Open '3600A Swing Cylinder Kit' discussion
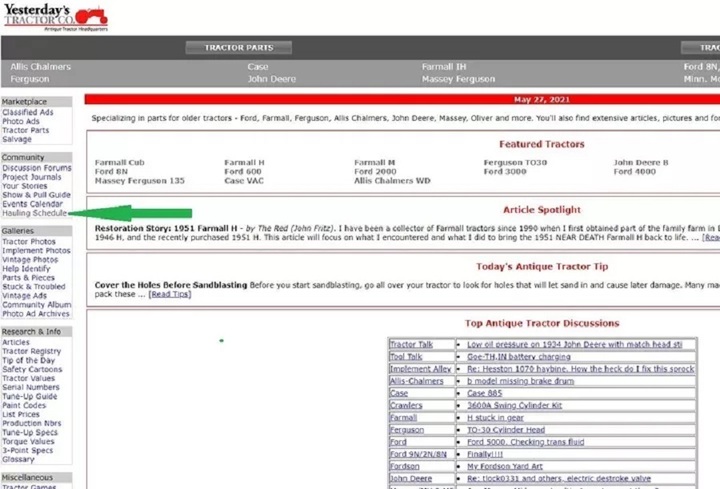720x489 pixels. 514,405
